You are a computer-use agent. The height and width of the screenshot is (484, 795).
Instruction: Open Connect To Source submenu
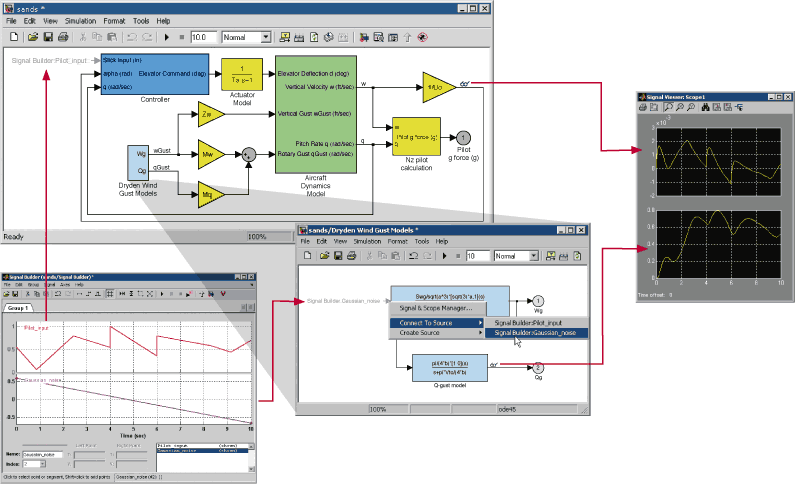436,323
